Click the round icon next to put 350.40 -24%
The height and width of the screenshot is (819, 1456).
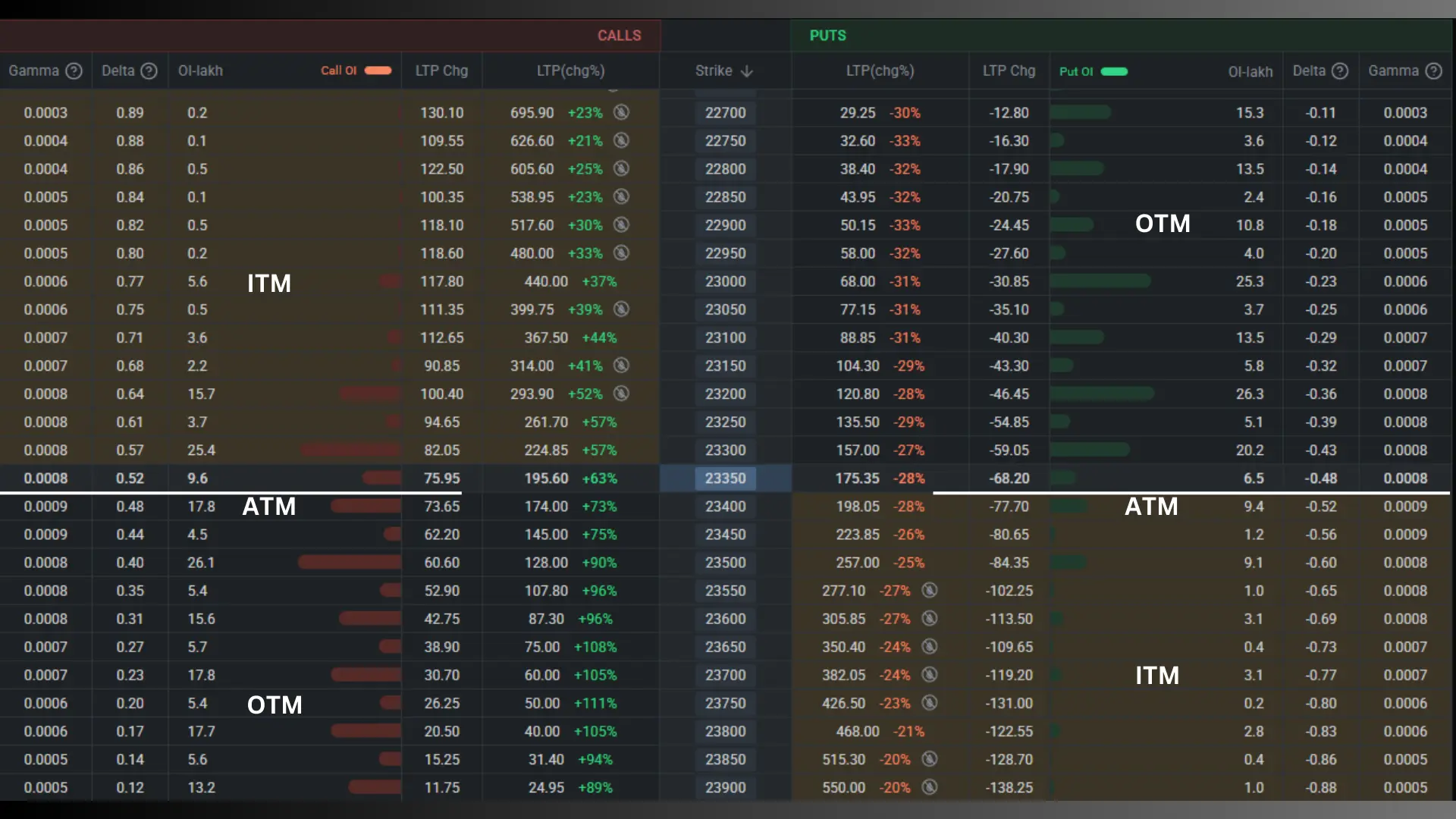(x=930, y=646)
